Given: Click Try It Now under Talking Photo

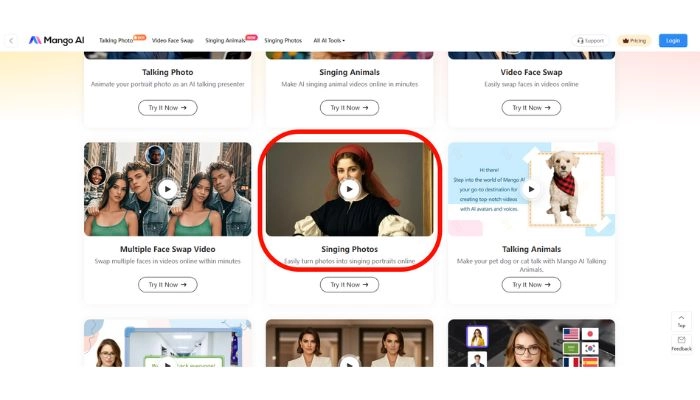Looking at the screenshot, I should (167, 108).
